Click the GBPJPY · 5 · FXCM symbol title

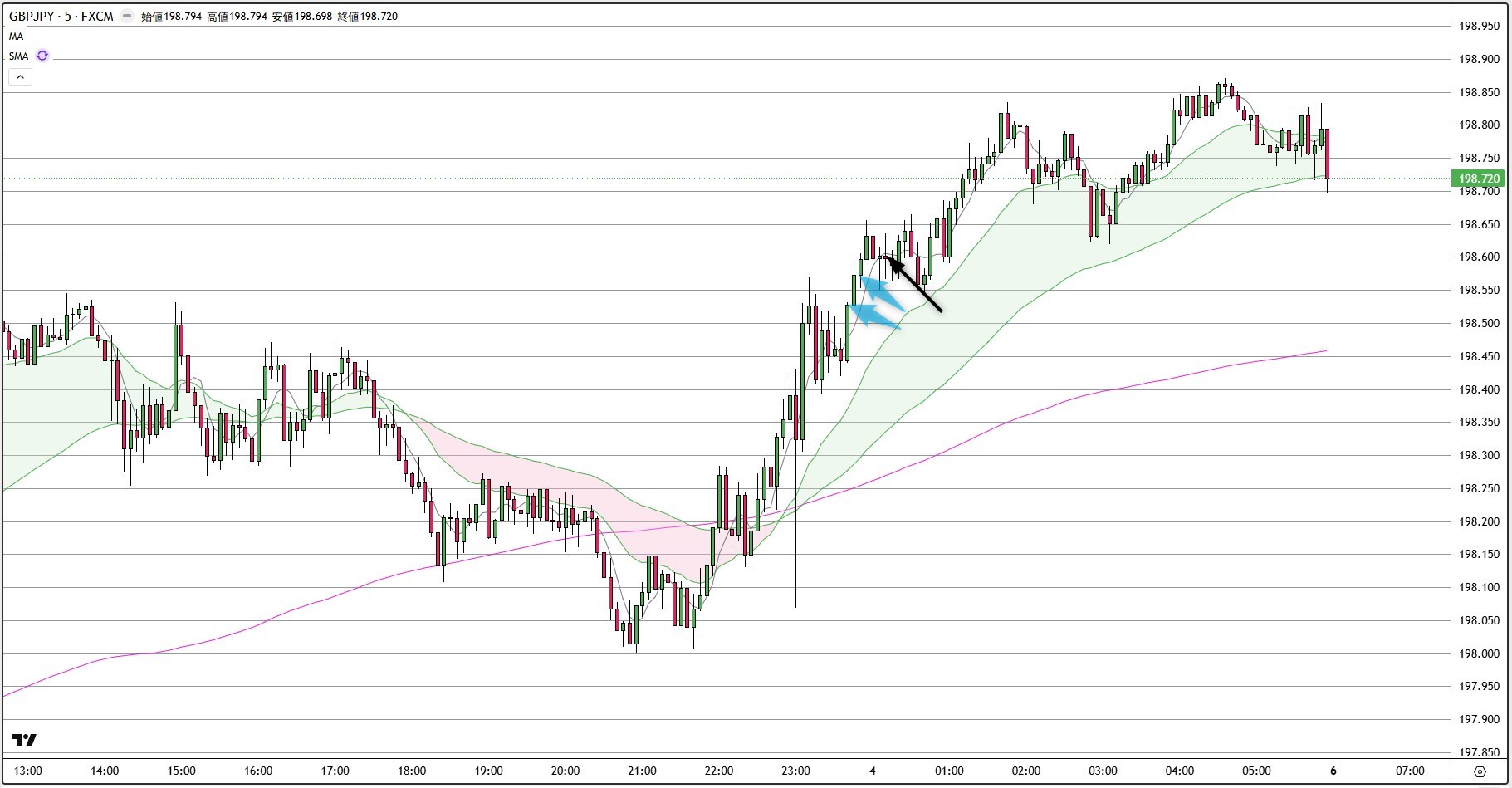61,16
